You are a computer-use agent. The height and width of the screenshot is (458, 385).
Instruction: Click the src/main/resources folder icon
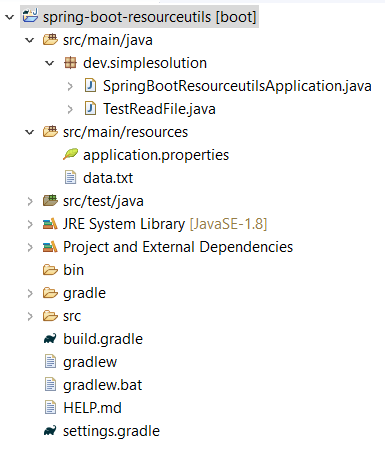coord(50,131)
